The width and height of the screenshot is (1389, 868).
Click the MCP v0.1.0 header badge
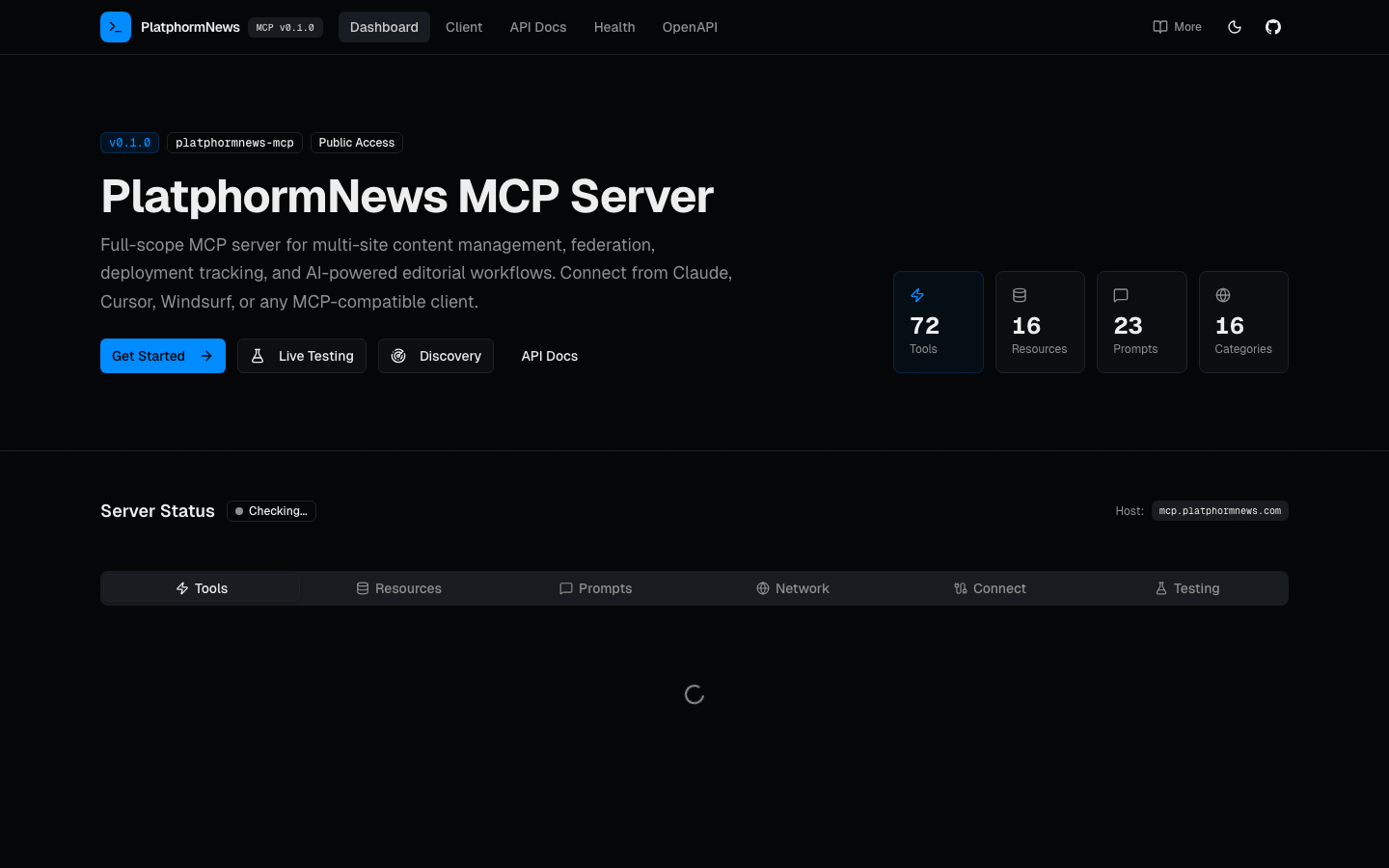[286, 27]
